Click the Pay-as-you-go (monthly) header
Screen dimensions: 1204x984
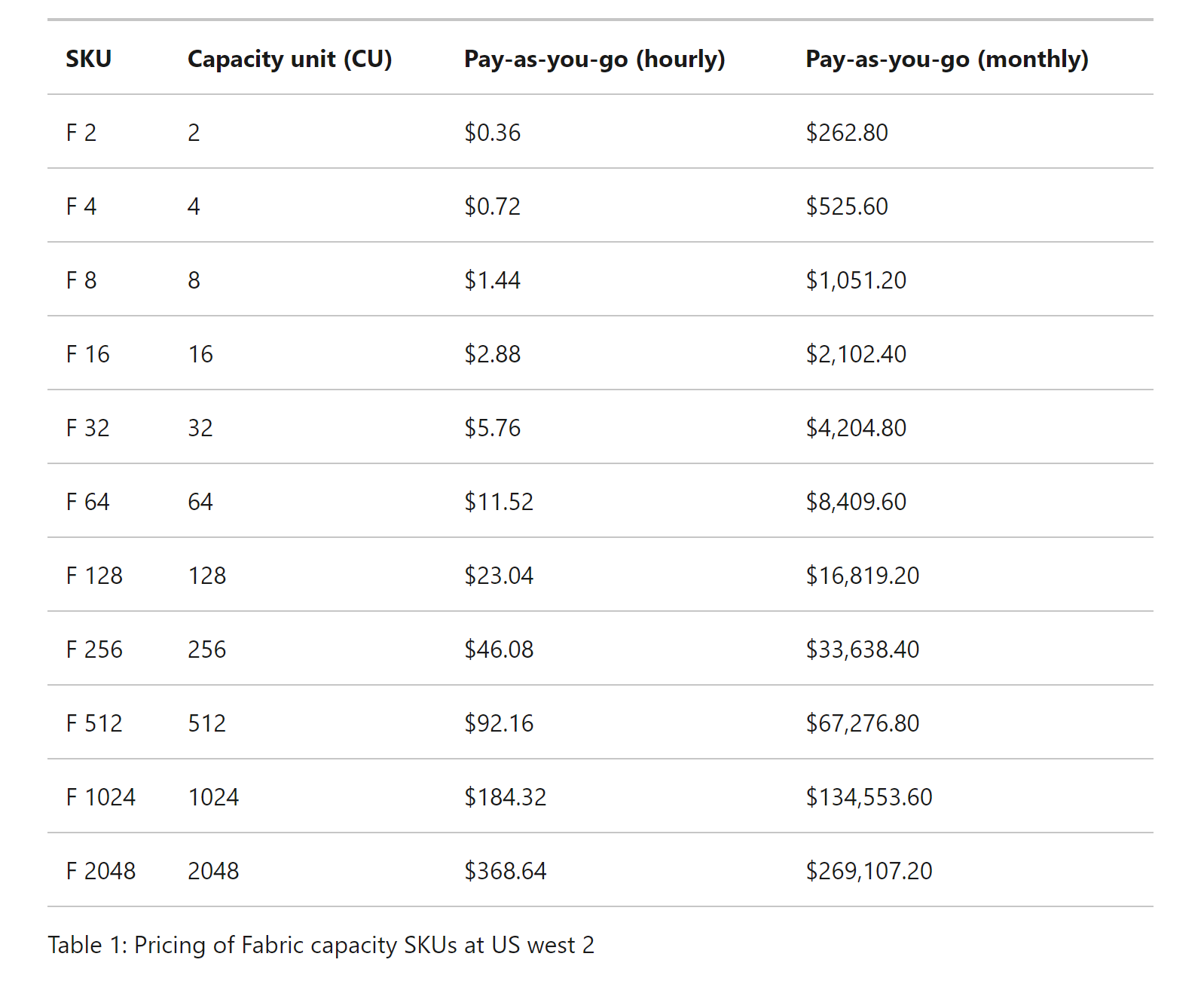[x=946, y=59]
